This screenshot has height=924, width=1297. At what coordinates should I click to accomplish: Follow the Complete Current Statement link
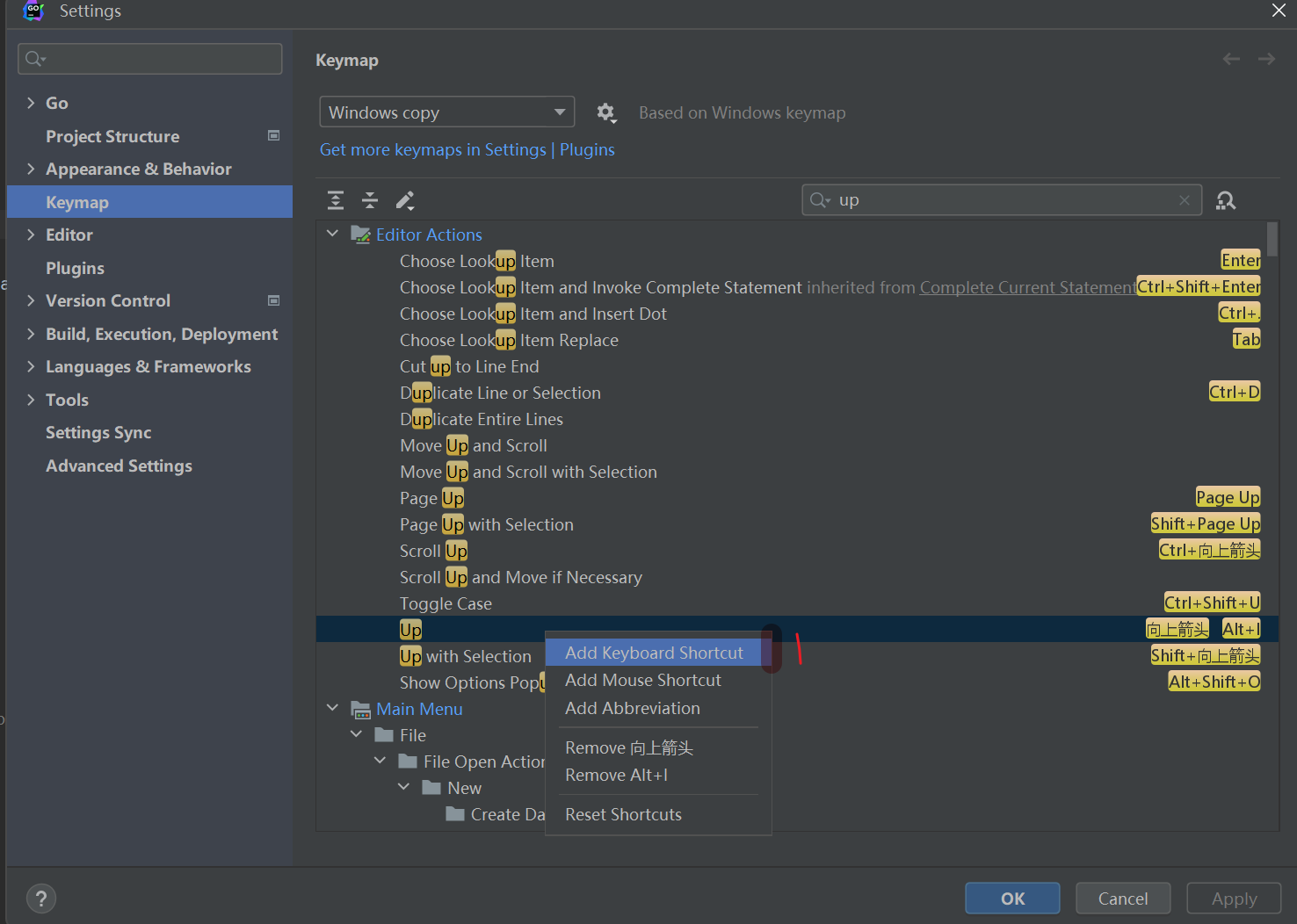1027,287
